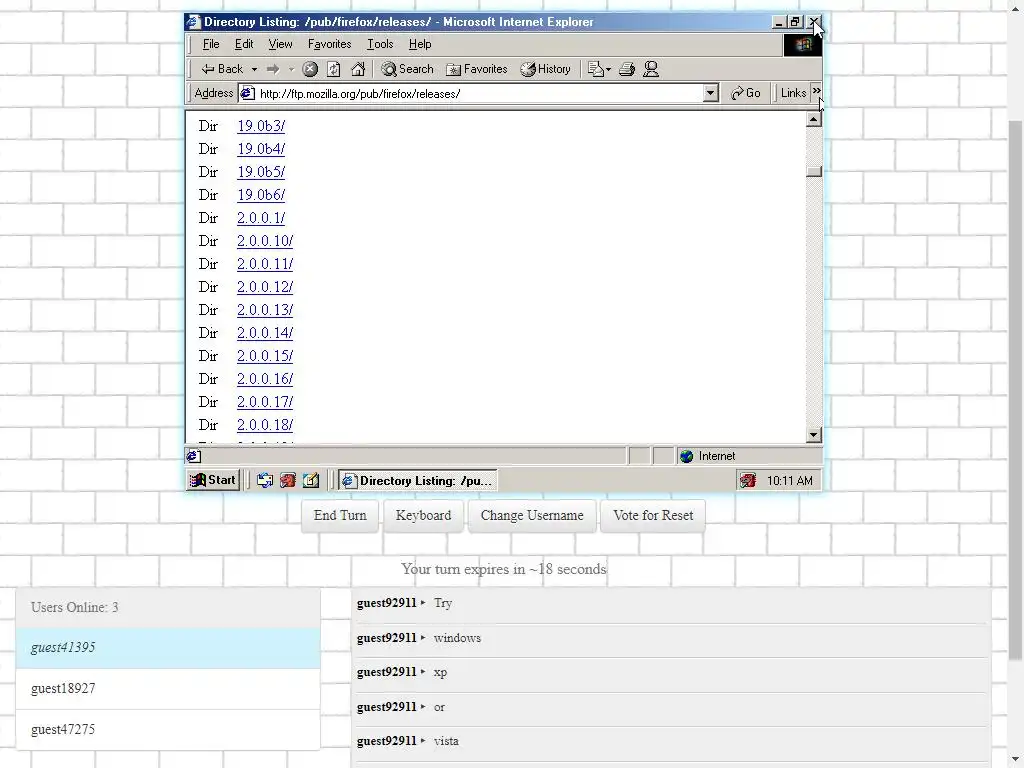Click the Back arrow toolbar button
Screen dimensions: 1024x768
(x=221, y=69)
